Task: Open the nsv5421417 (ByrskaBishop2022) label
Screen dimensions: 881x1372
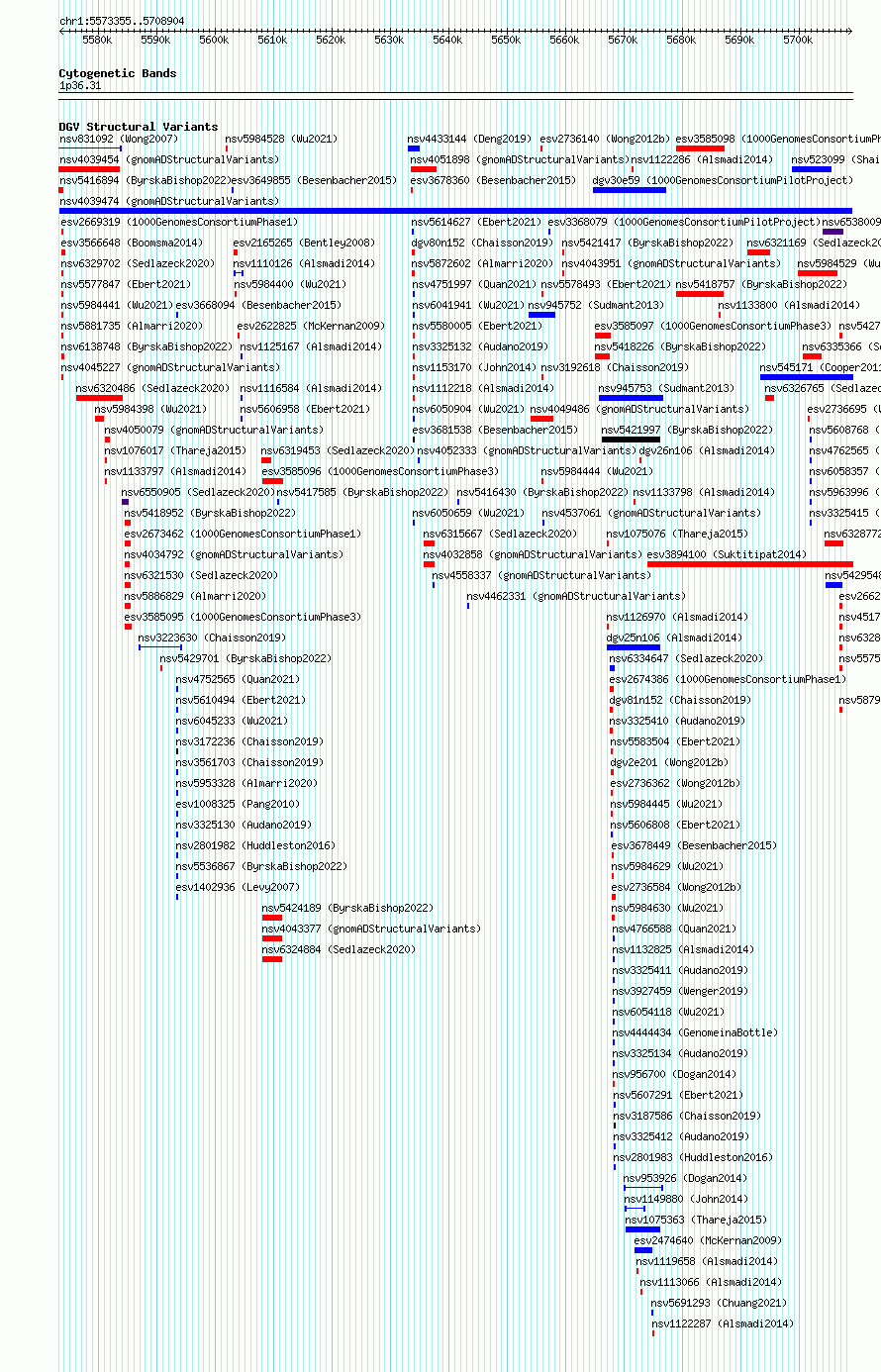Action: (647, 244)
